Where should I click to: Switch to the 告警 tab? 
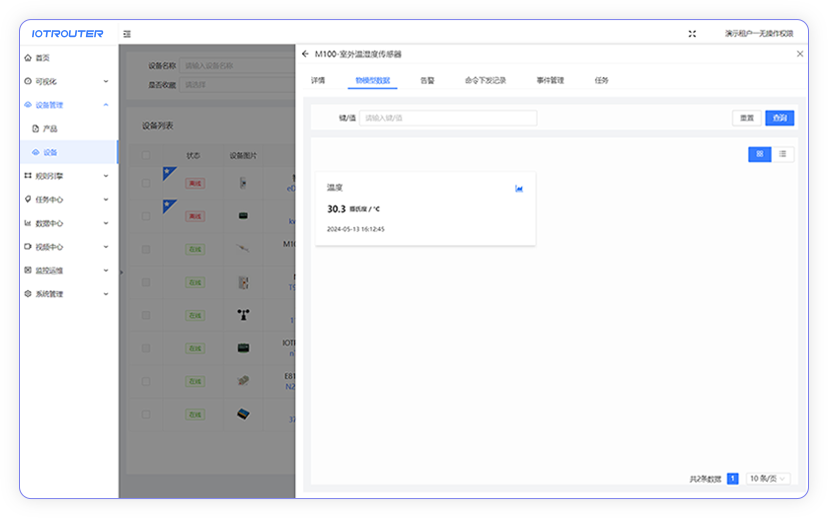(427, 80)
